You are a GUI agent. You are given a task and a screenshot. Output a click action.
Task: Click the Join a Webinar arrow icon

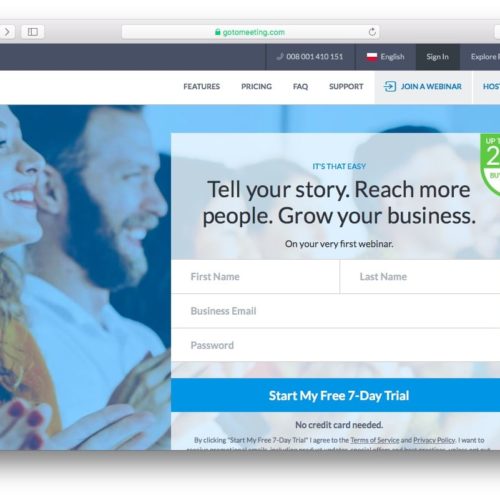pyautogui.click(x=390, y=87)
